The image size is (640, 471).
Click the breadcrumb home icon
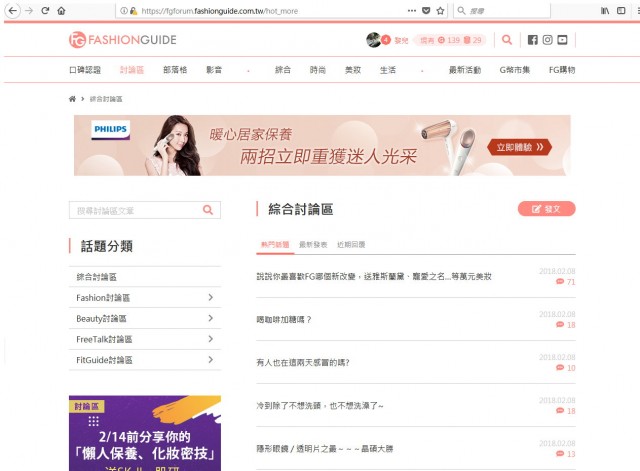[x=72, y=99]
